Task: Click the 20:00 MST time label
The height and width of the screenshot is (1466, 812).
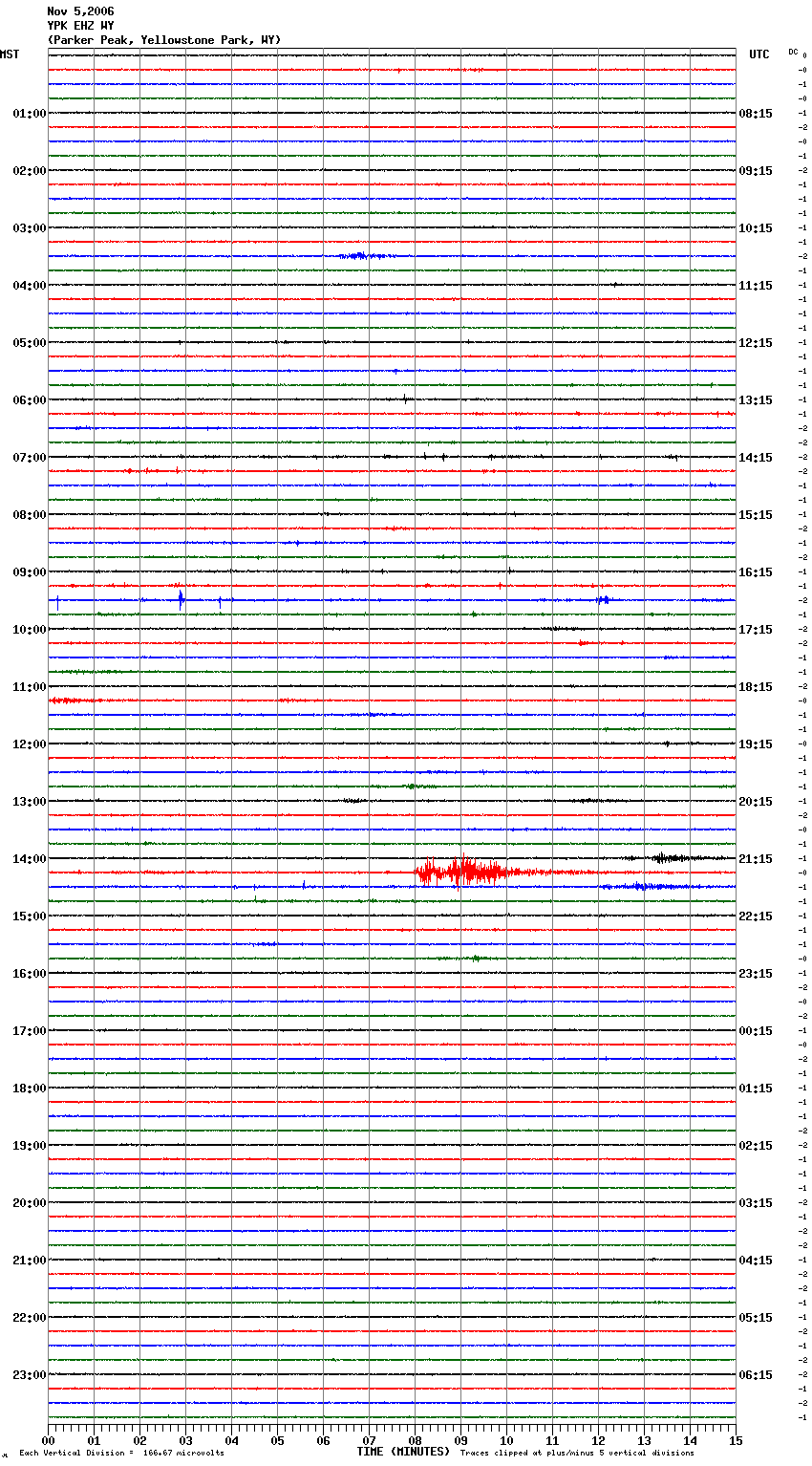Action: coord(30,1203)
